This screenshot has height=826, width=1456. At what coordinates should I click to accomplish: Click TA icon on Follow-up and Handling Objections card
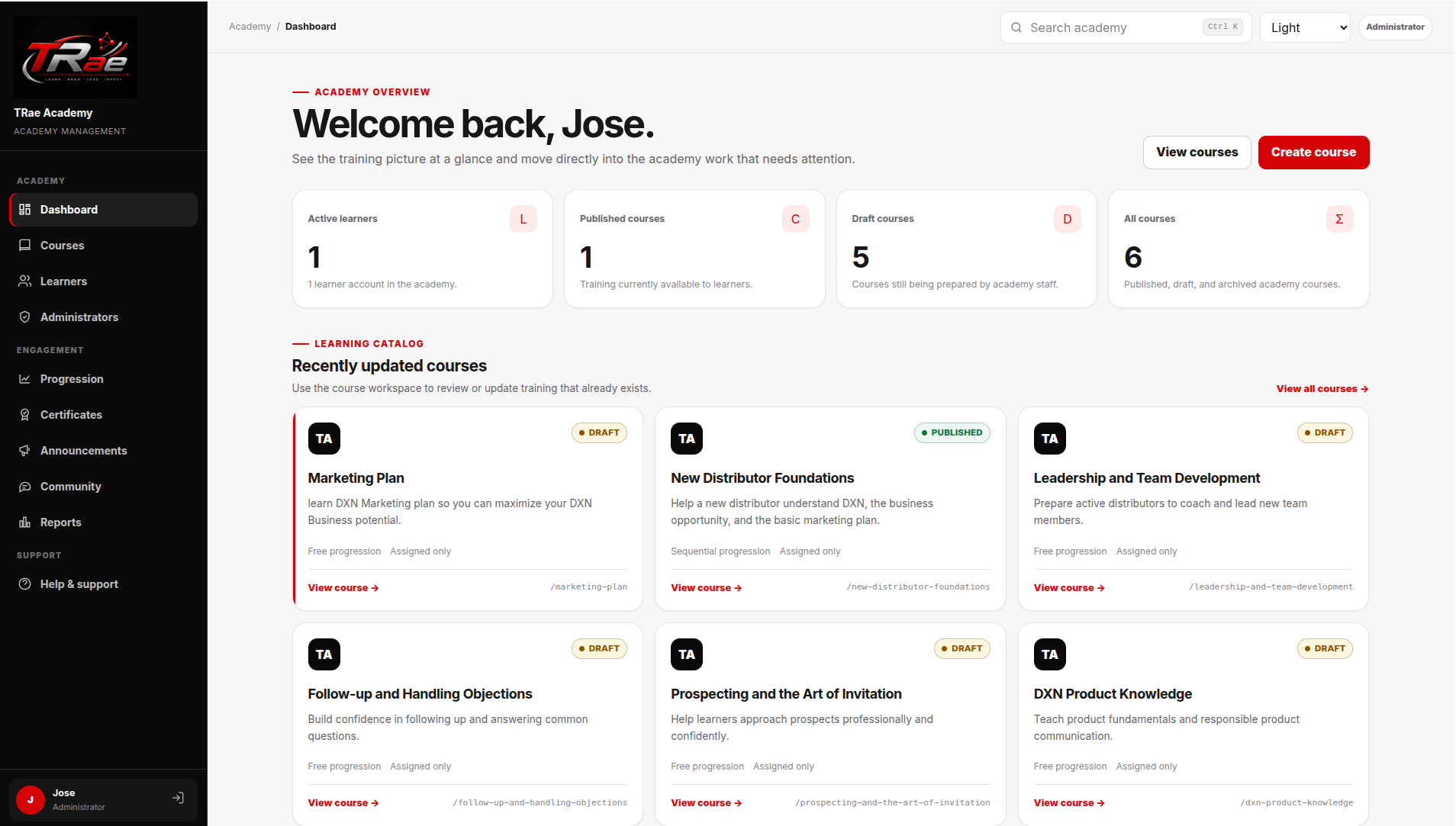(324, 654)
